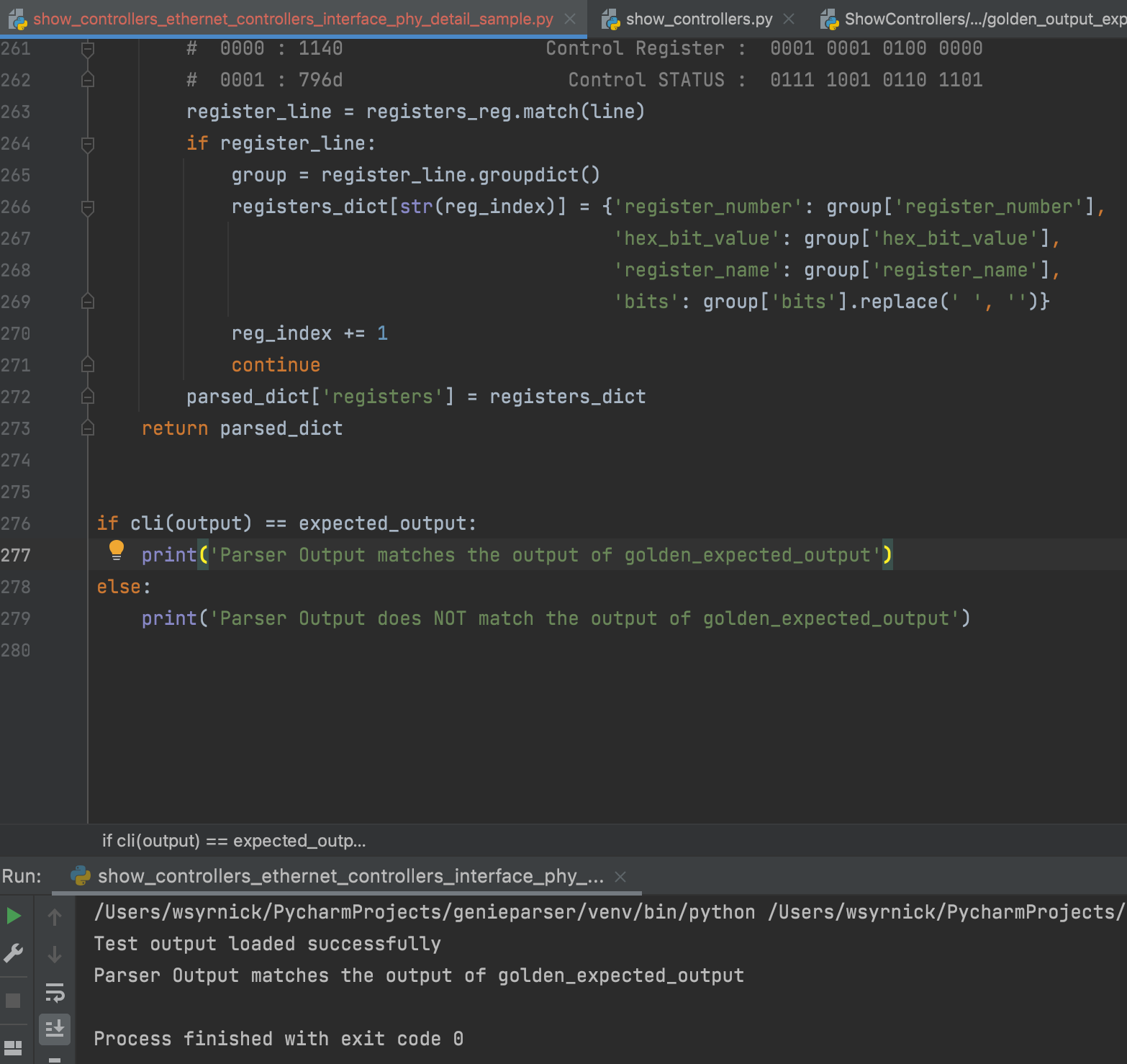Switch to the show_controllers.py tab
The image size is (1127, 1064).
click(698, 19)
